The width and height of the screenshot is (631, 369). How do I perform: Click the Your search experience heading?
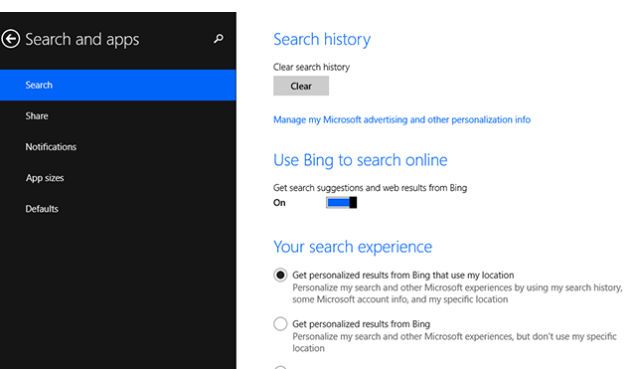point(353,247)
